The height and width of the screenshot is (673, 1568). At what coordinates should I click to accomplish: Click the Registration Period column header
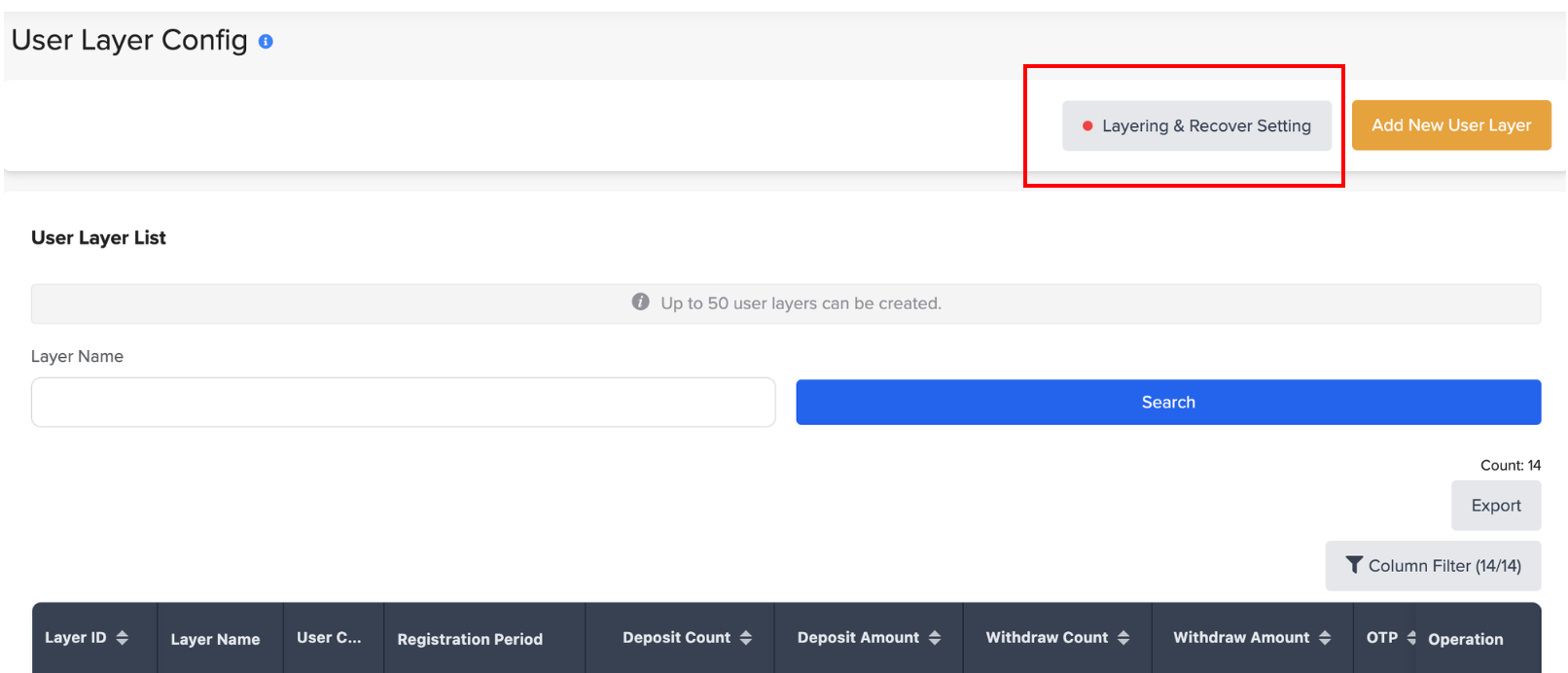(x=470, y=639)
